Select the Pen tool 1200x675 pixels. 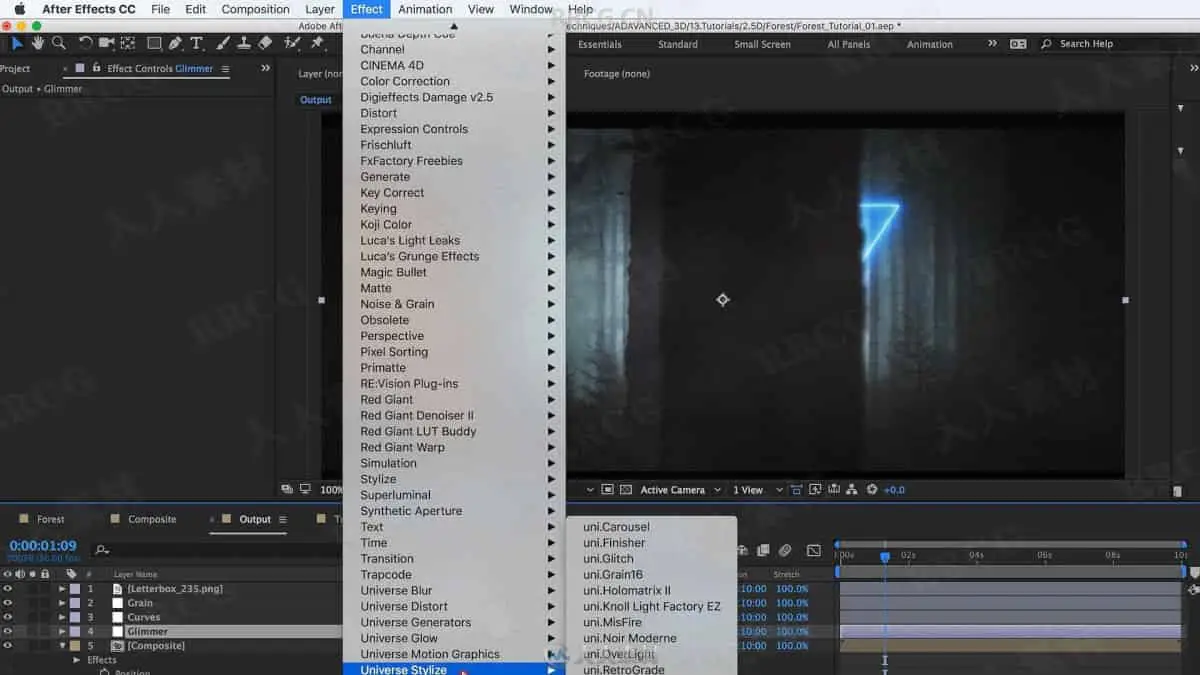(176, 43)
